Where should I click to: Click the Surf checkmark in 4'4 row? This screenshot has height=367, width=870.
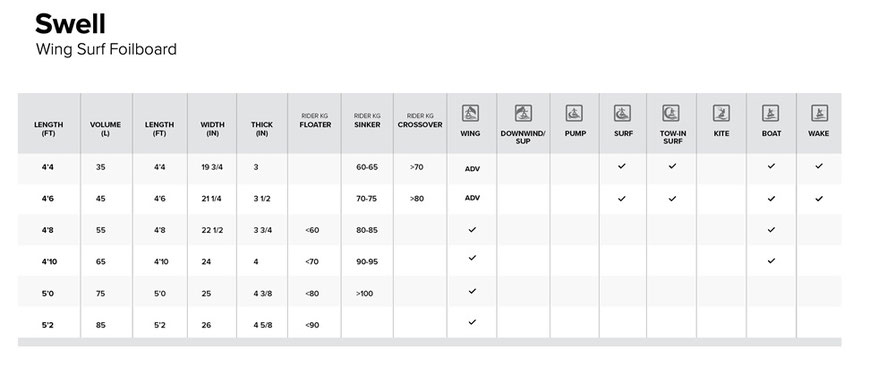621,166
